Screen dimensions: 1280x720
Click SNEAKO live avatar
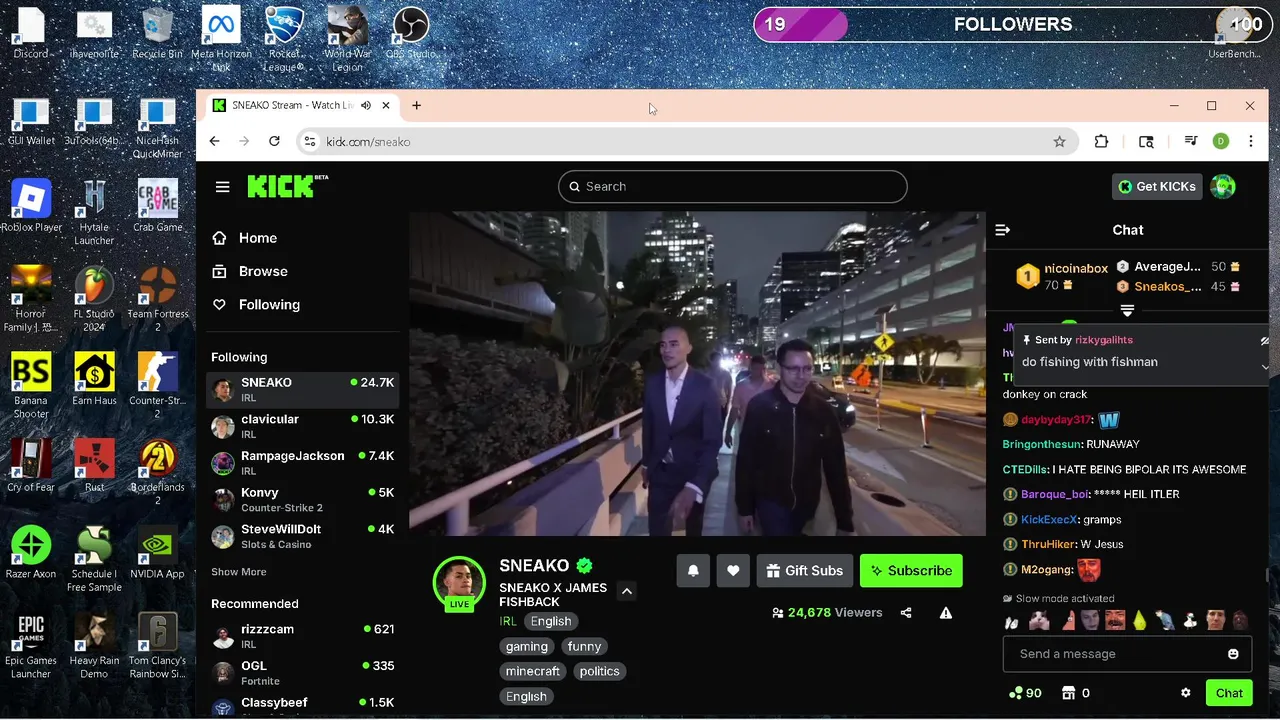pos(459,583)
